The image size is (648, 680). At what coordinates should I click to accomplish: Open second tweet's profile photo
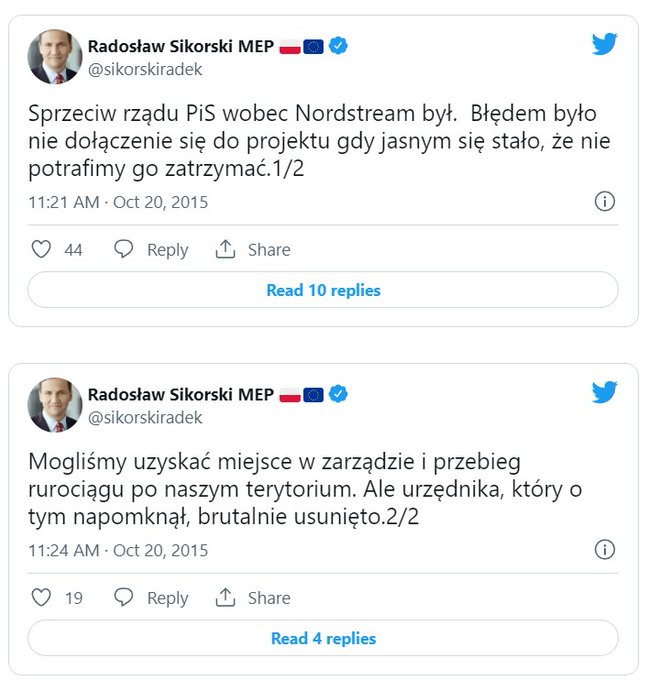pos(54,404)
